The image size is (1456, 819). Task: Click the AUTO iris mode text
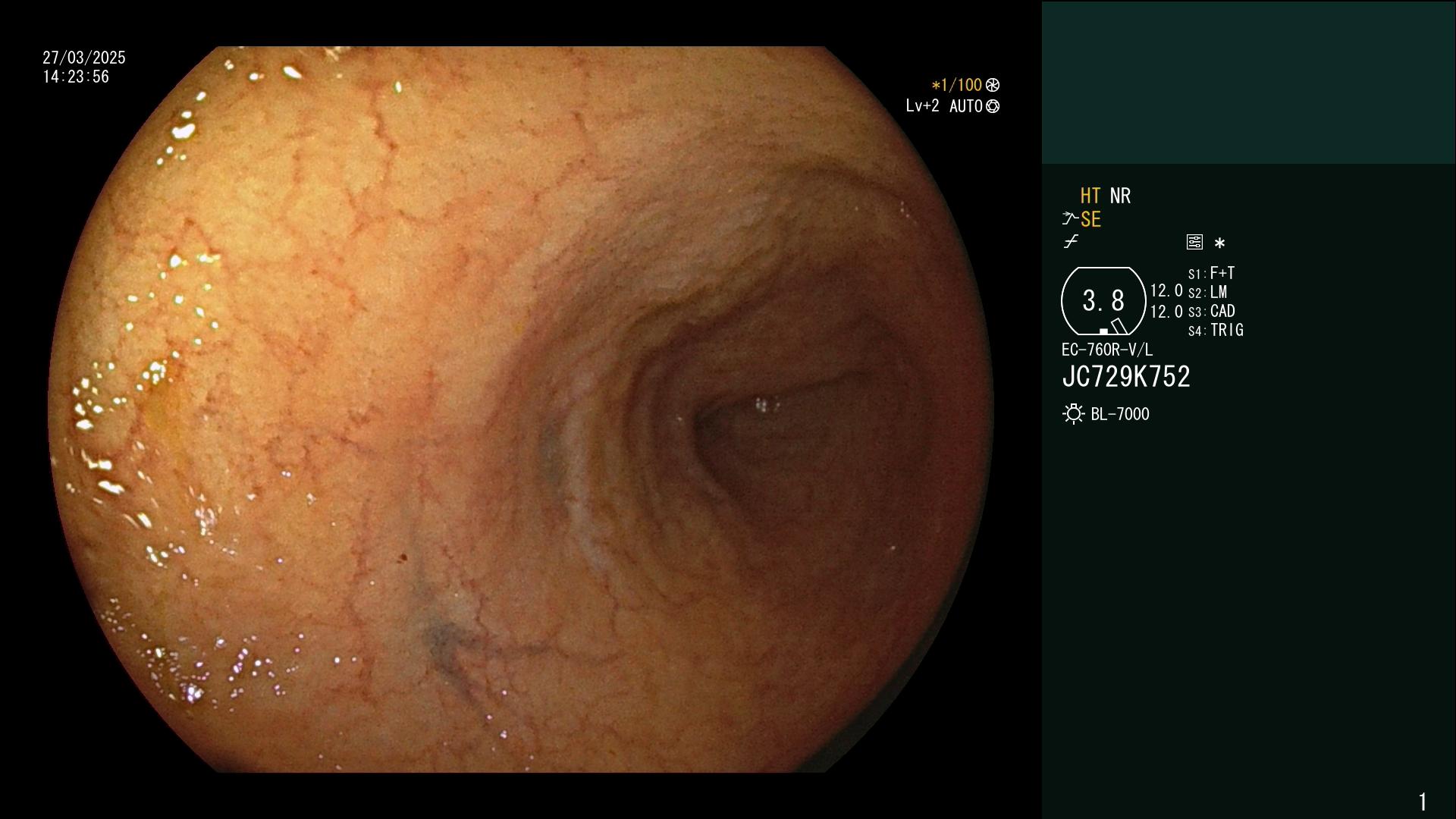(966, 106)
